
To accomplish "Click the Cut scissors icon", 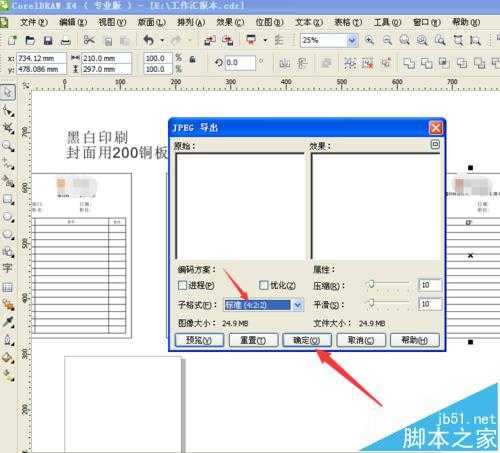I will point(89,40).
